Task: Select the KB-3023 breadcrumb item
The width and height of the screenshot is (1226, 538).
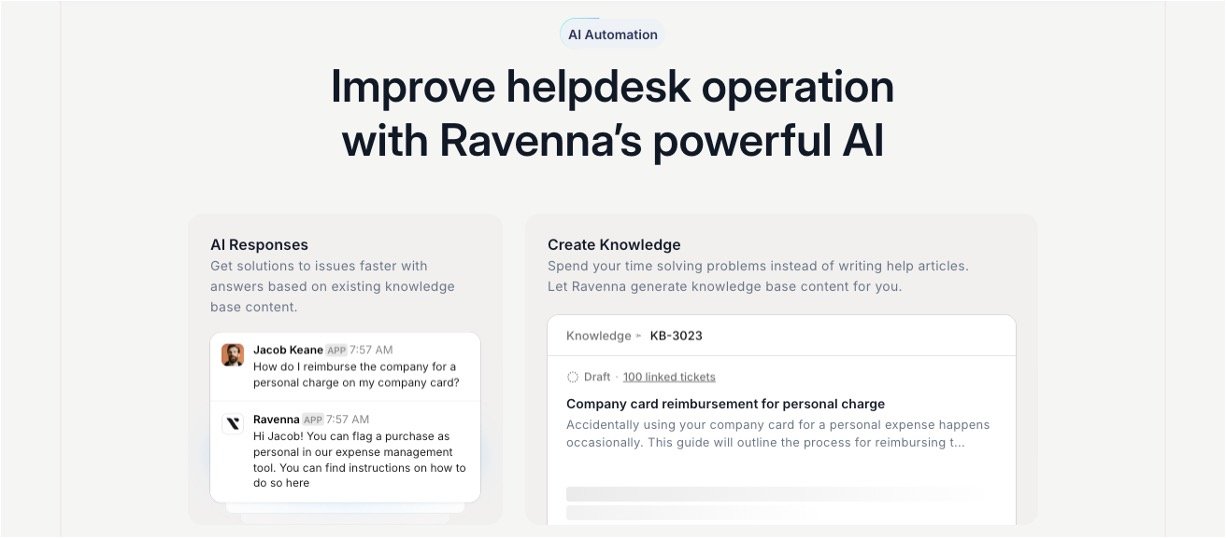Action: pyautogui.click(x=676, y=336)
